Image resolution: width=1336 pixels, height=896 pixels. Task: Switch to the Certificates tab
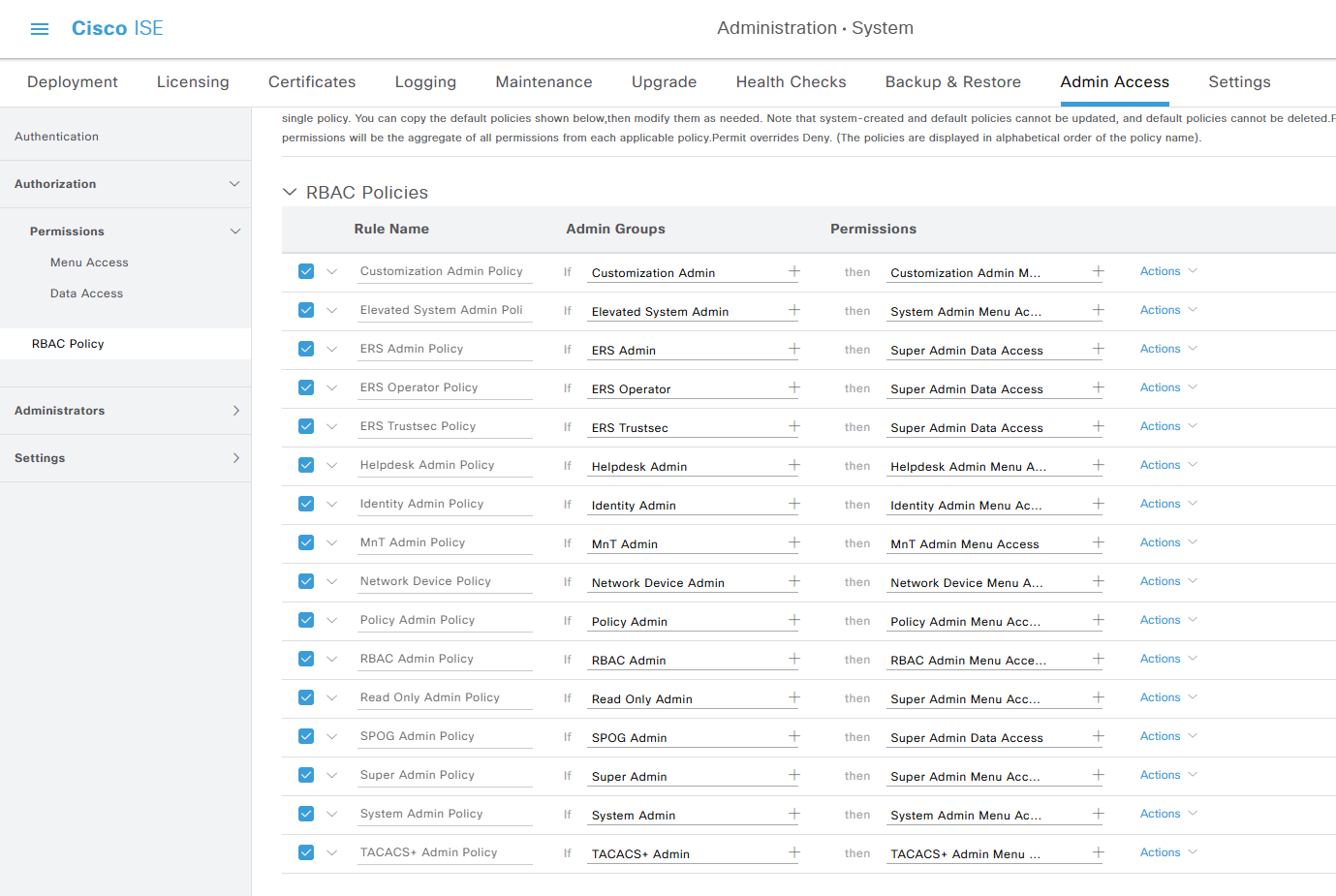point(312,82)
